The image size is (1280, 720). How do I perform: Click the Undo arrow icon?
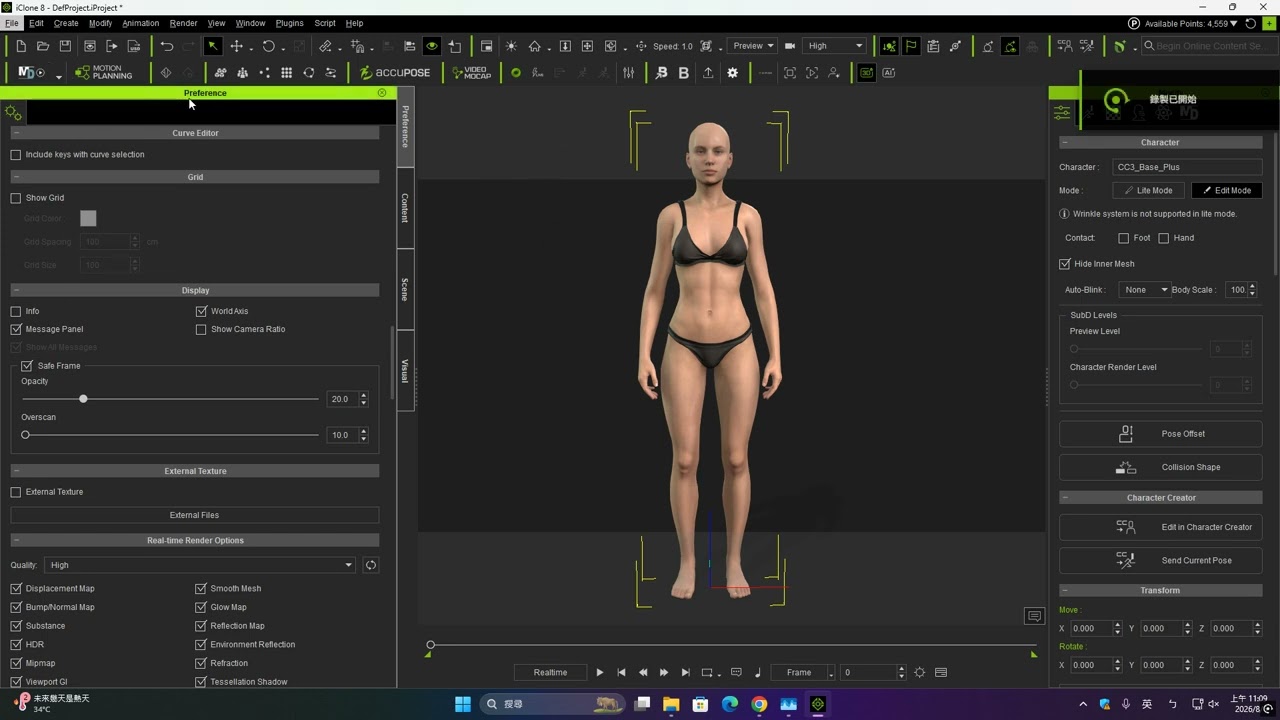coord(167,46)
